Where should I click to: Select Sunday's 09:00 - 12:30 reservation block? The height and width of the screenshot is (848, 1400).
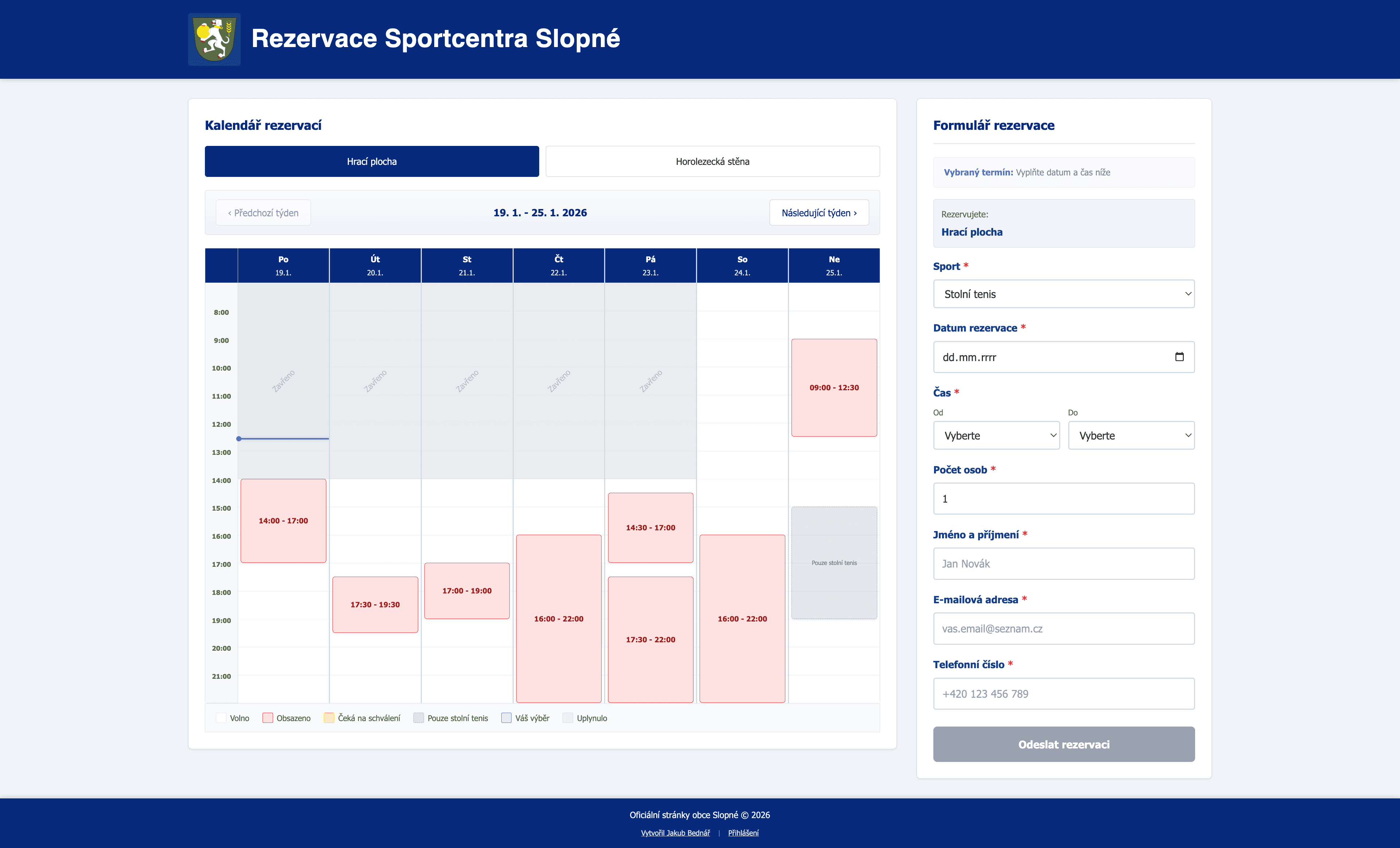(833, 388)
